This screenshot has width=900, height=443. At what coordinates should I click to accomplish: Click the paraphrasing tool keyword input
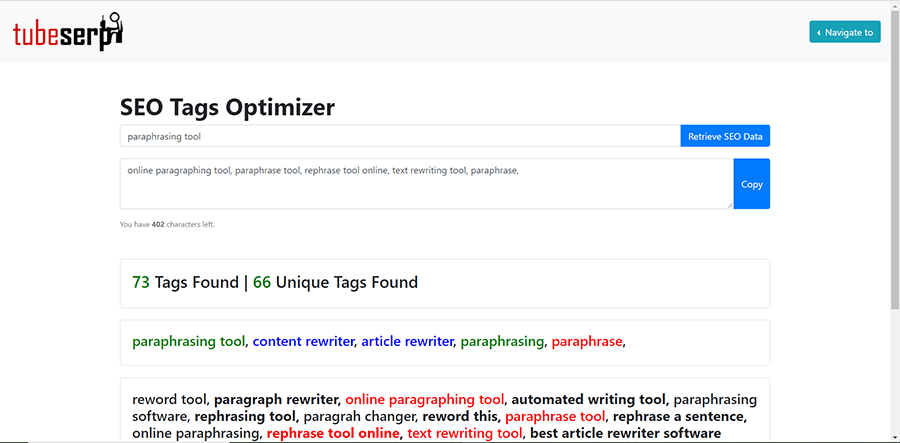pyautogui.click(x=400, y=136)
